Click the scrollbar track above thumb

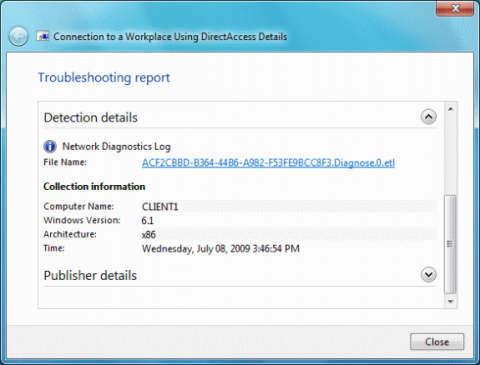451,155
